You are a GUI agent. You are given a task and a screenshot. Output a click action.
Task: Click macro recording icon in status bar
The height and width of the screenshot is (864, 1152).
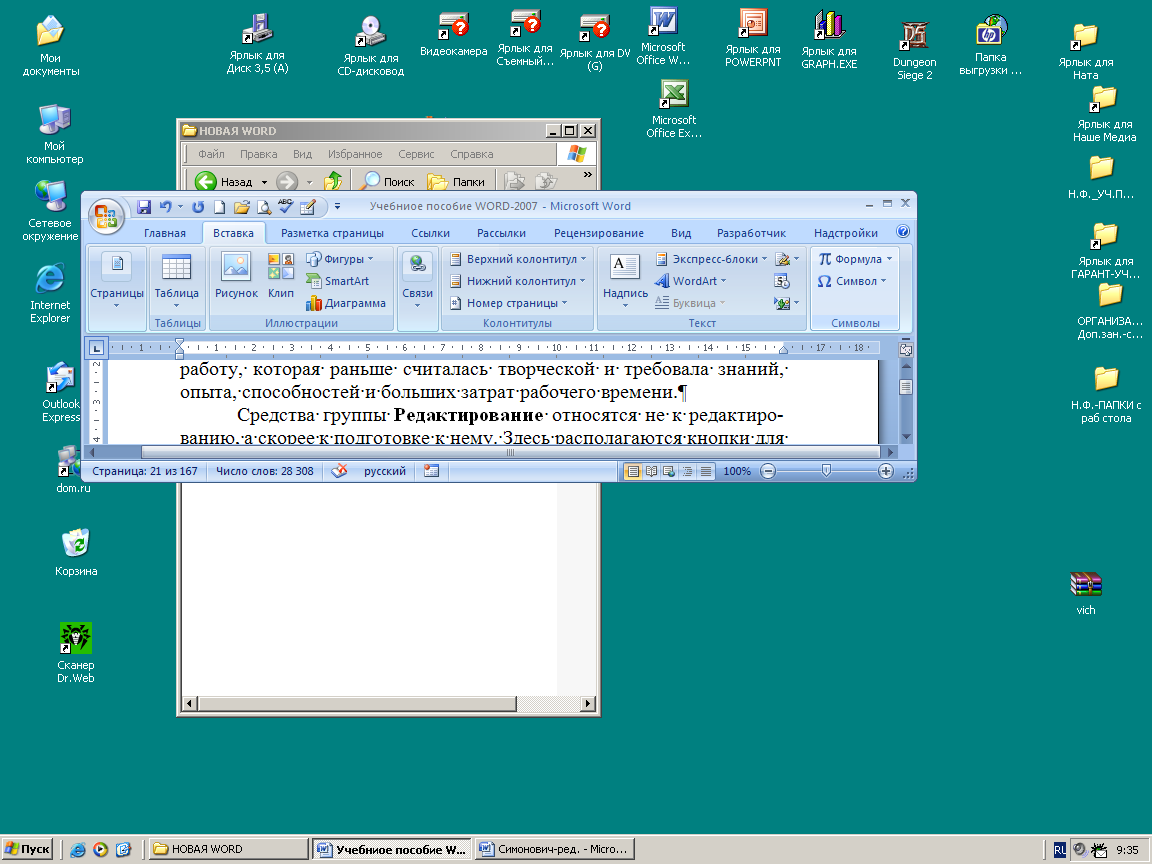point(431,471)
